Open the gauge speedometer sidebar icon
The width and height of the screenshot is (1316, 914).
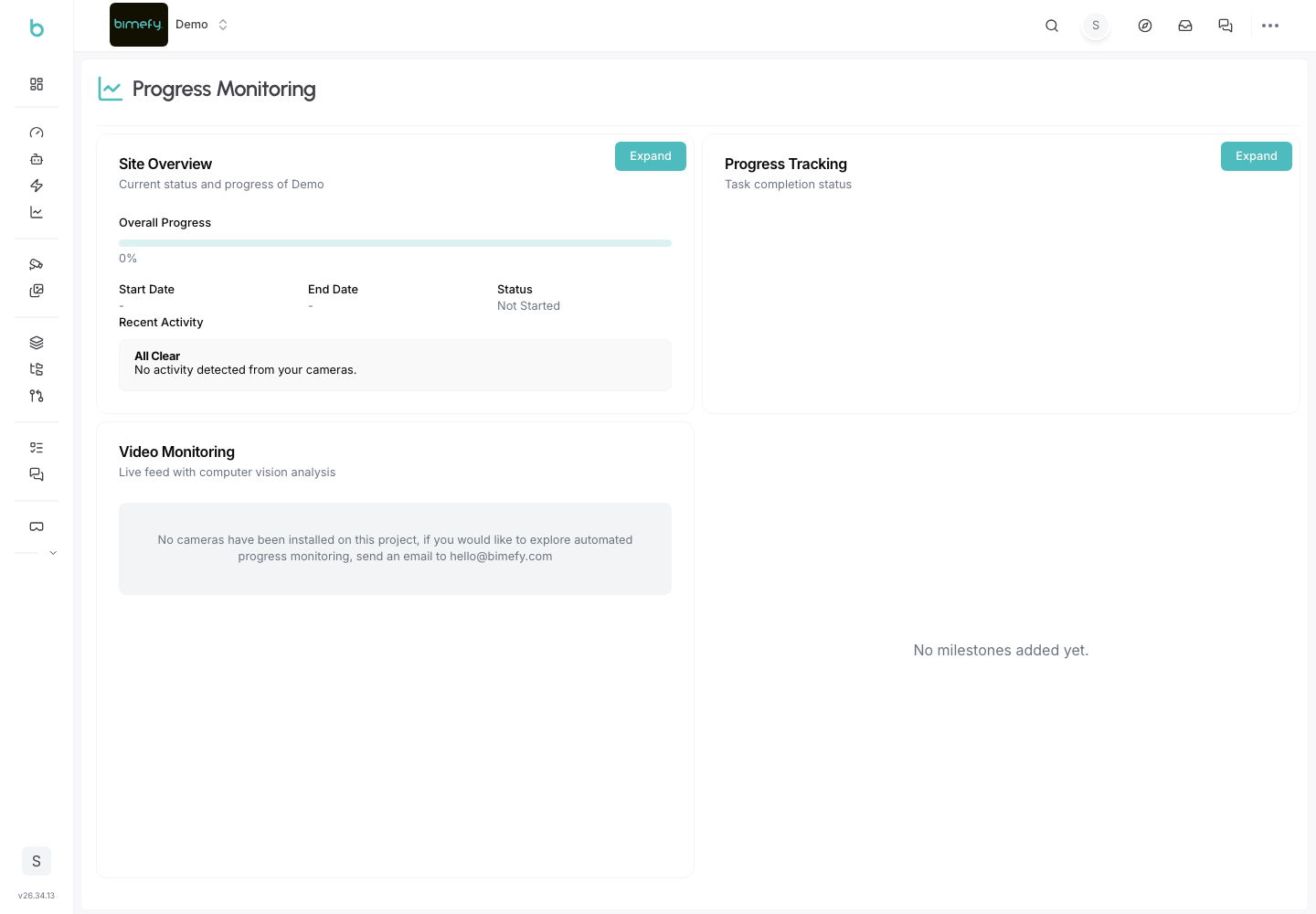click(37, 133)
